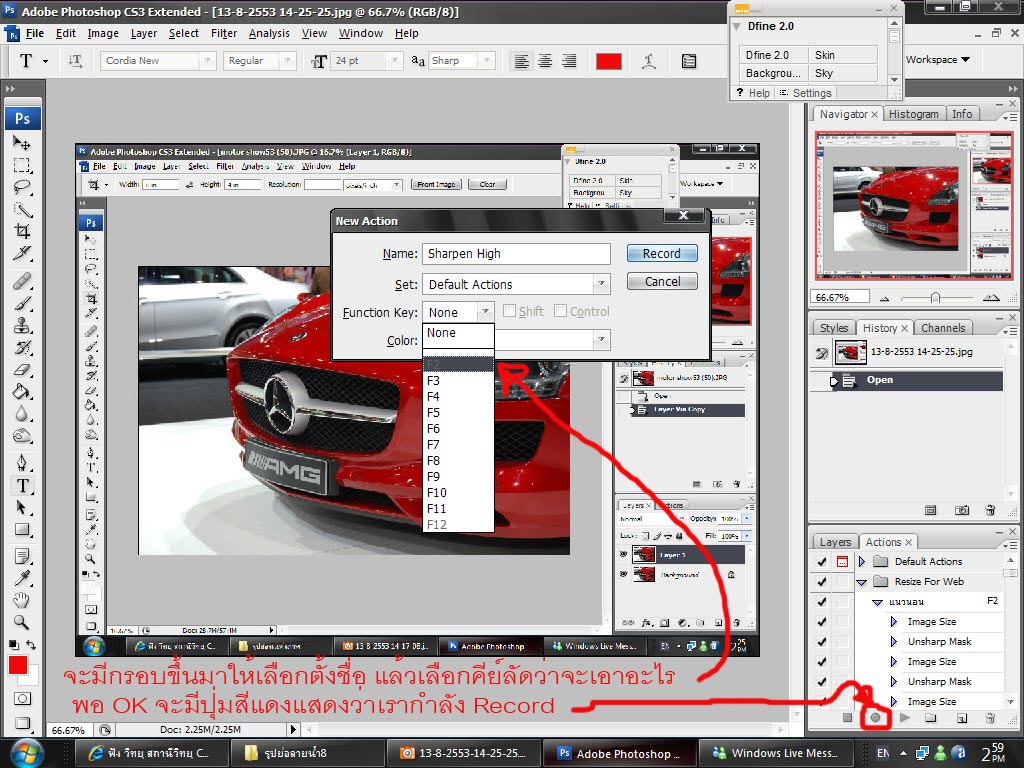Select the Crop tool in toolbox
The image size is (1024, 768).
pyautogui.click(x=22, y=231)
